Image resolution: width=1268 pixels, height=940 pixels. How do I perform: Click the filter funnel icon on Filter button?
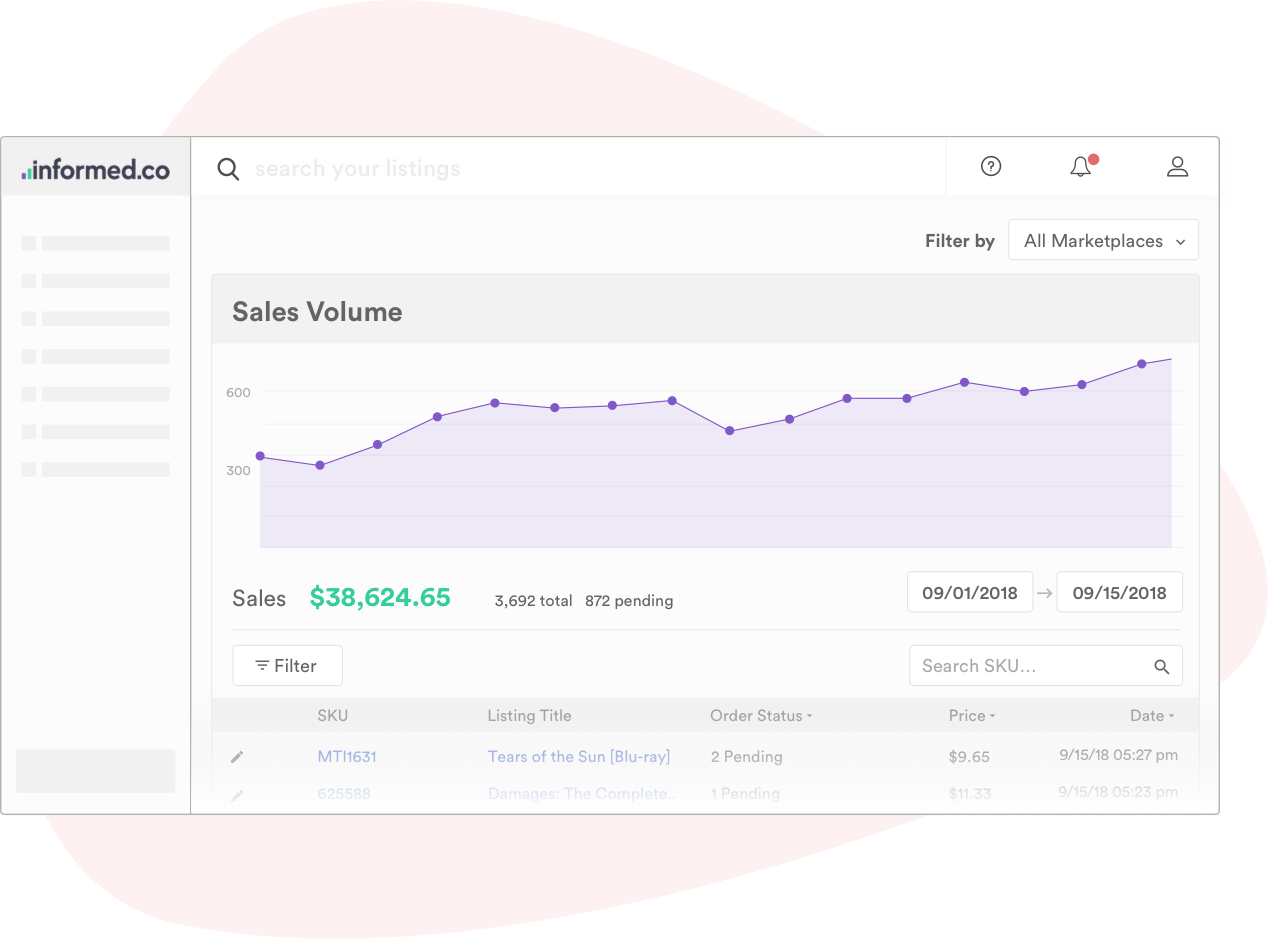[x=264, y=665]
